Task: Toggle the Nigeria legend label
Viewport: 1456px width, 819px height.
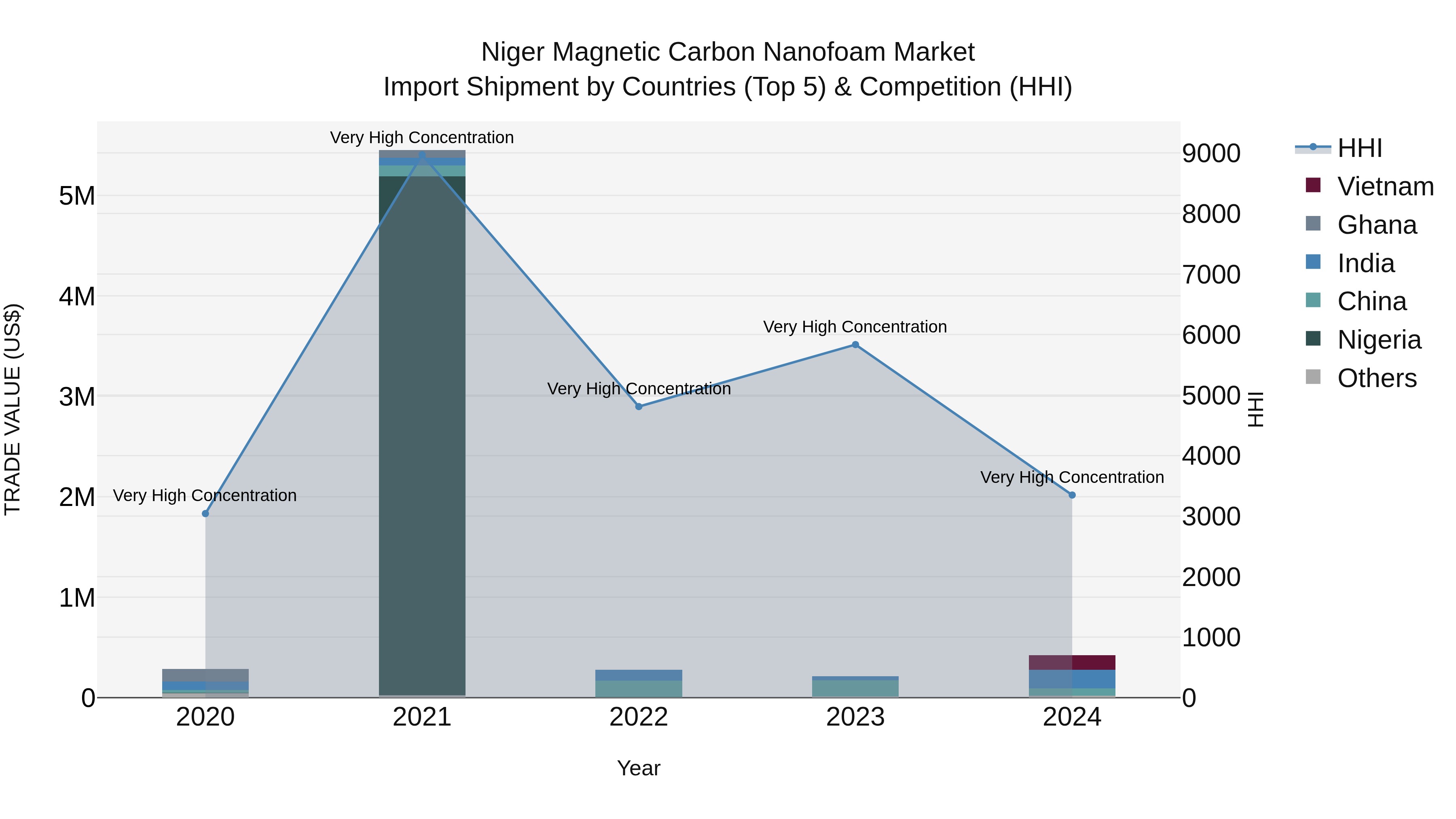Action: click(x=1380, y=340)
